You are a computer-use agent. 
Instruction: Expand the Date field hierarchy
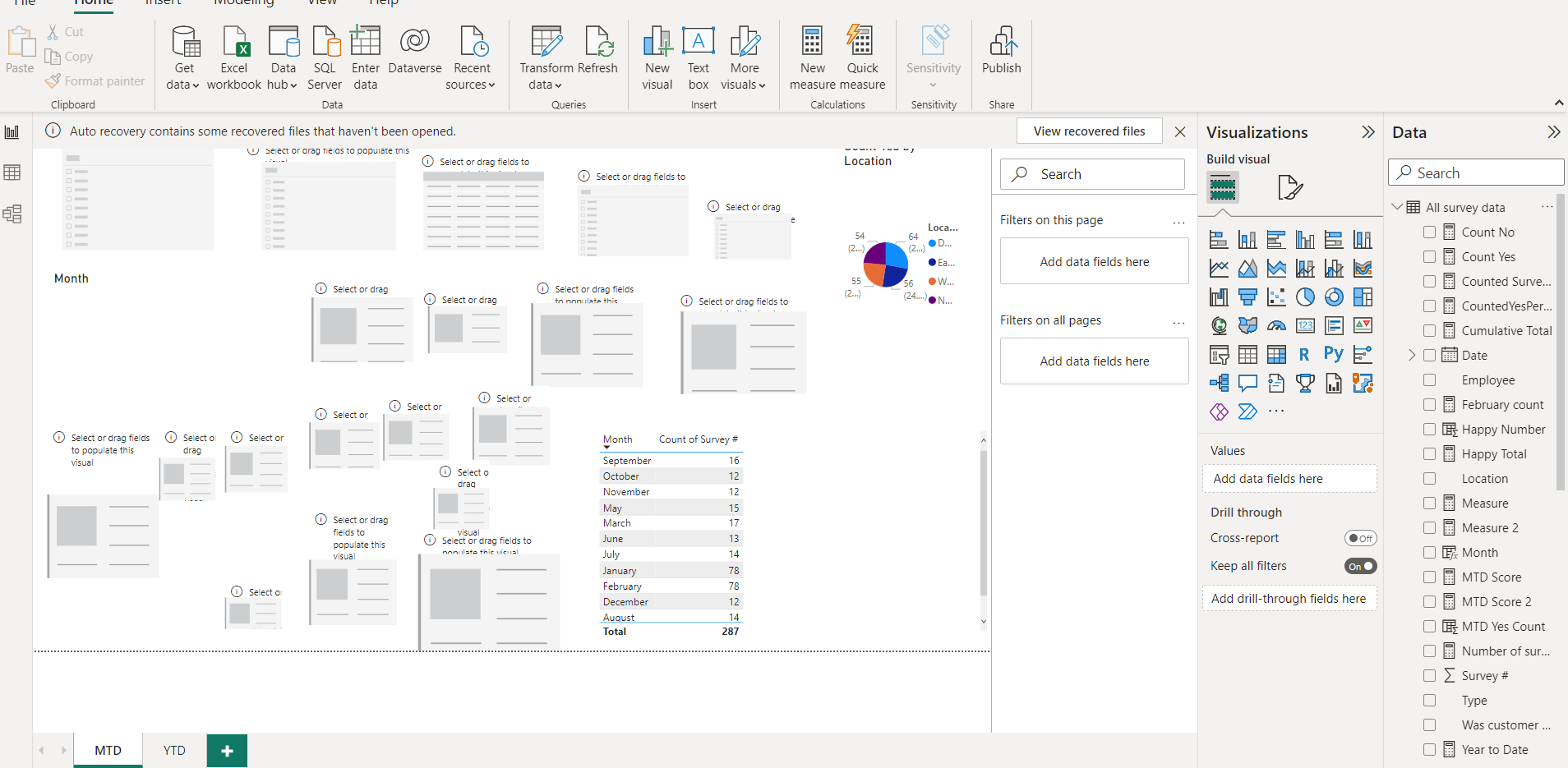tap(1412, 356)
